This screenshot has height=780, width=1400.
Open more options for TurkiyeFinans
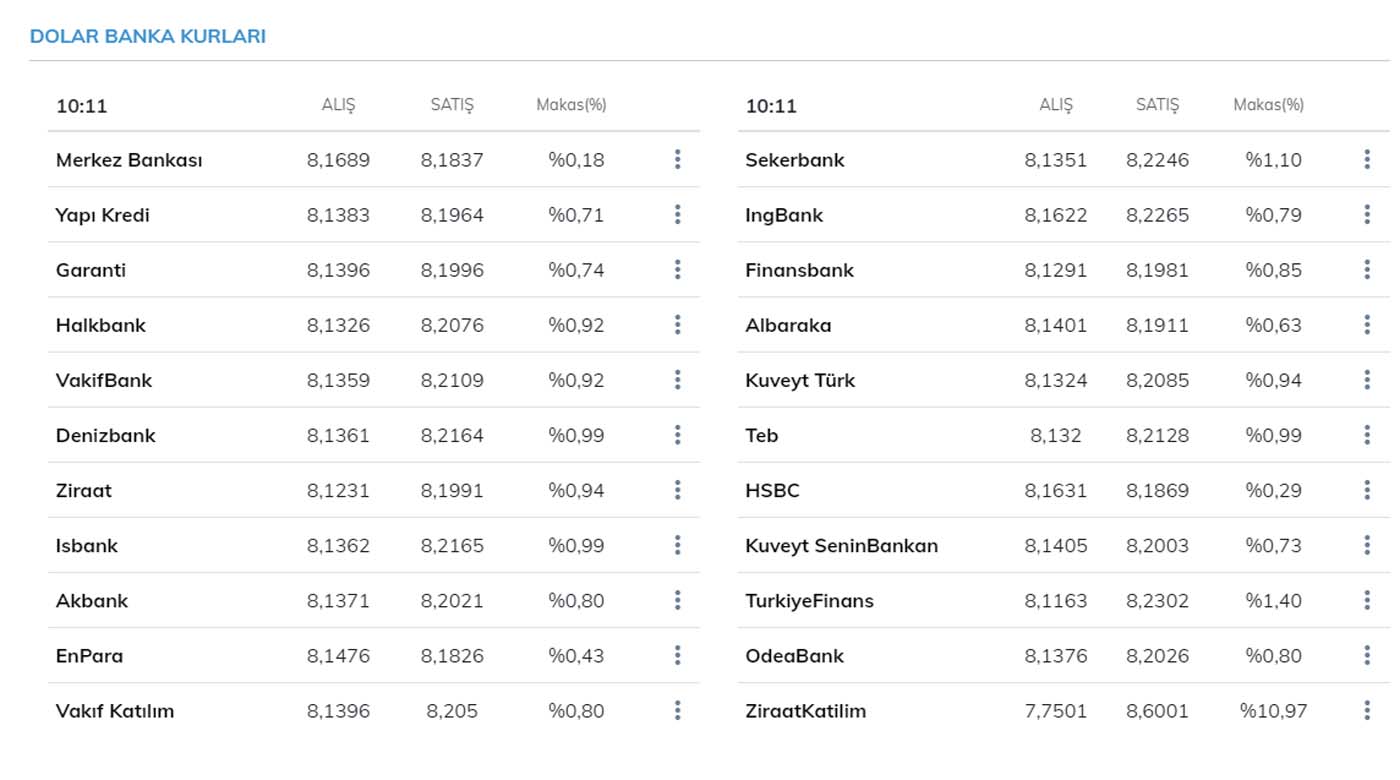(x=1366, y=600)
